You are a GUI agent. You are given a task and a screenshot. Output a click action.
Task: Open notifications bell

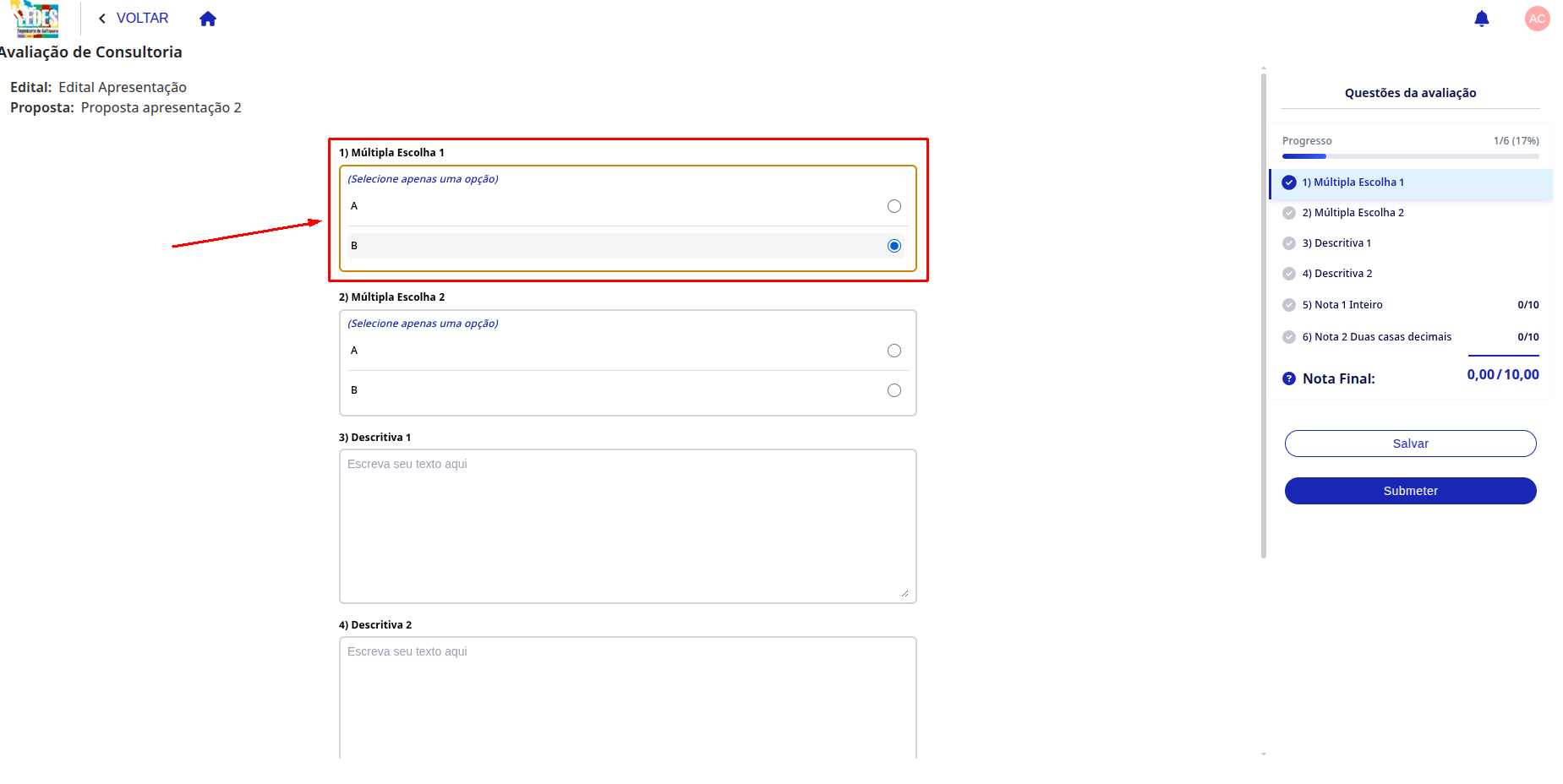[1481, 19]
